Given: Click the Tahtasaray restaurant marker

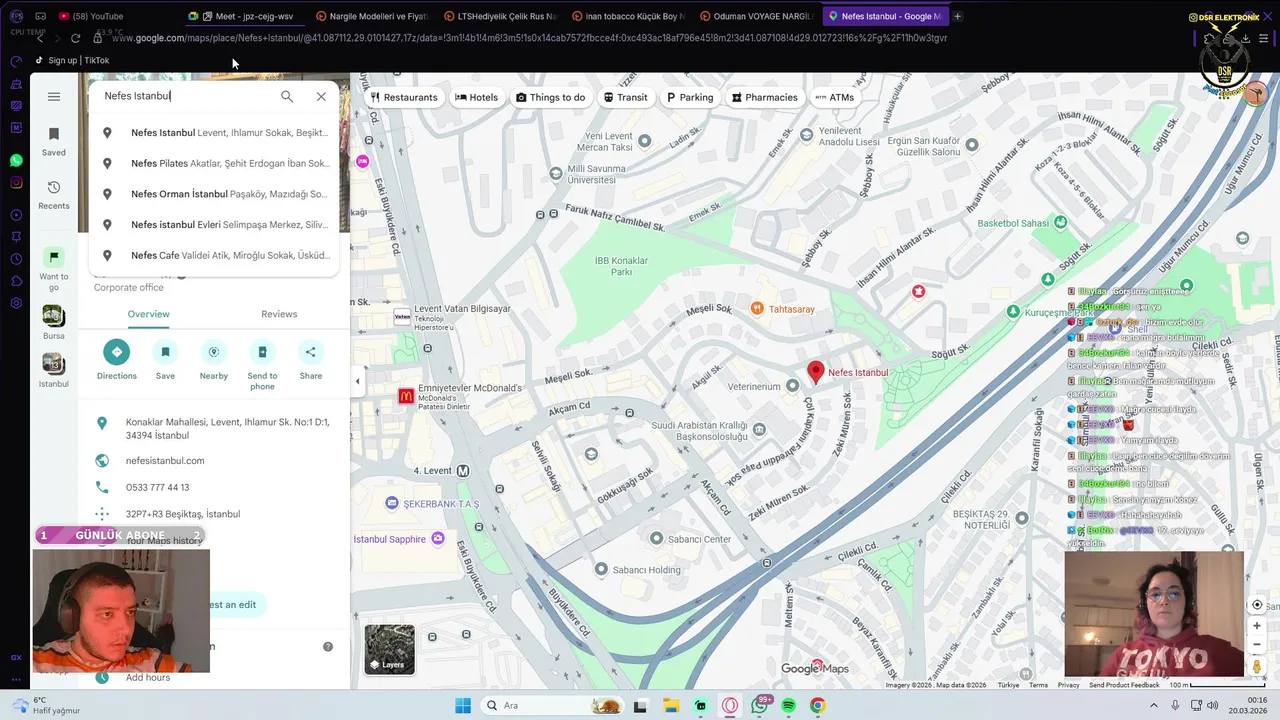Looking at the screenshot, I should tap(757, 308).
